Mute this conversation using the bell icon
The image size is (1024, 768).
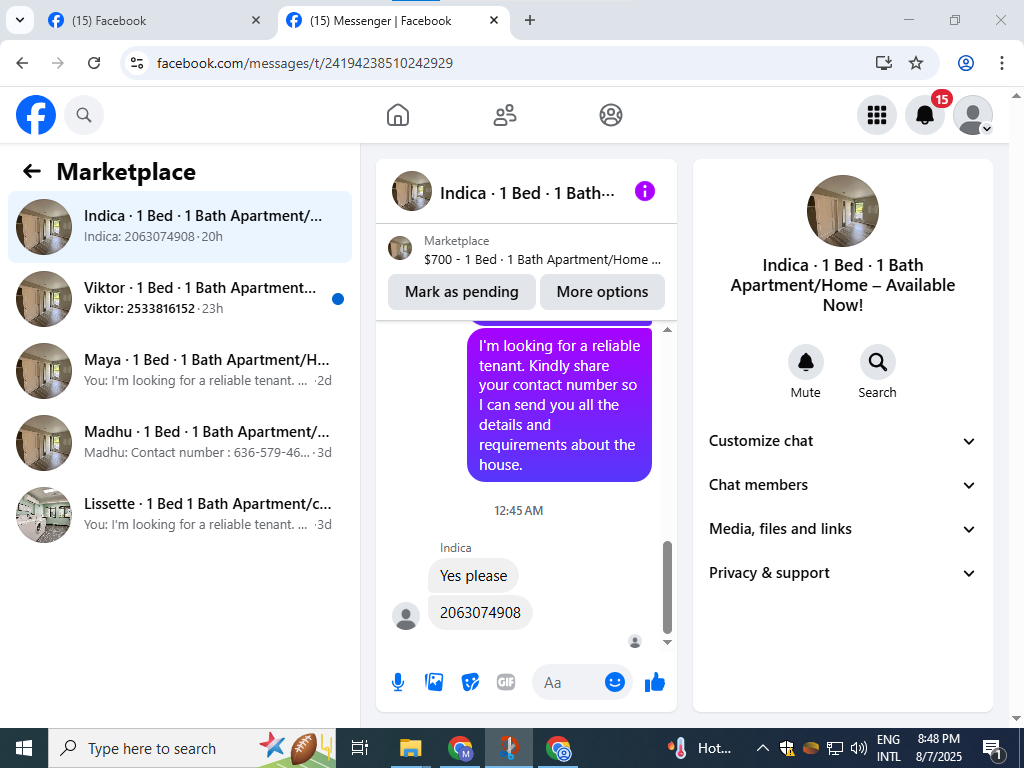pos(805,362)
